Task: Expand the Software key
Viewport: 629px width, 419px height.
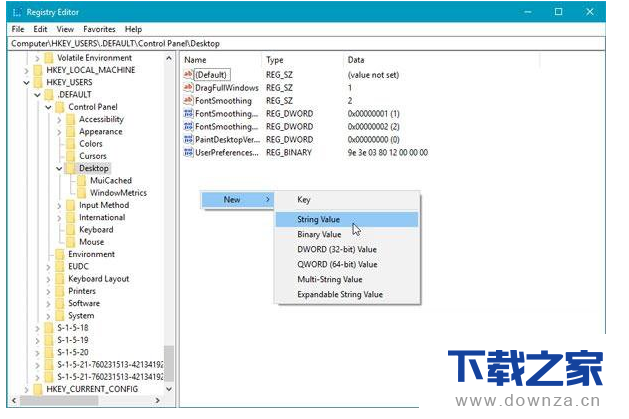Action: click(48, 304)
